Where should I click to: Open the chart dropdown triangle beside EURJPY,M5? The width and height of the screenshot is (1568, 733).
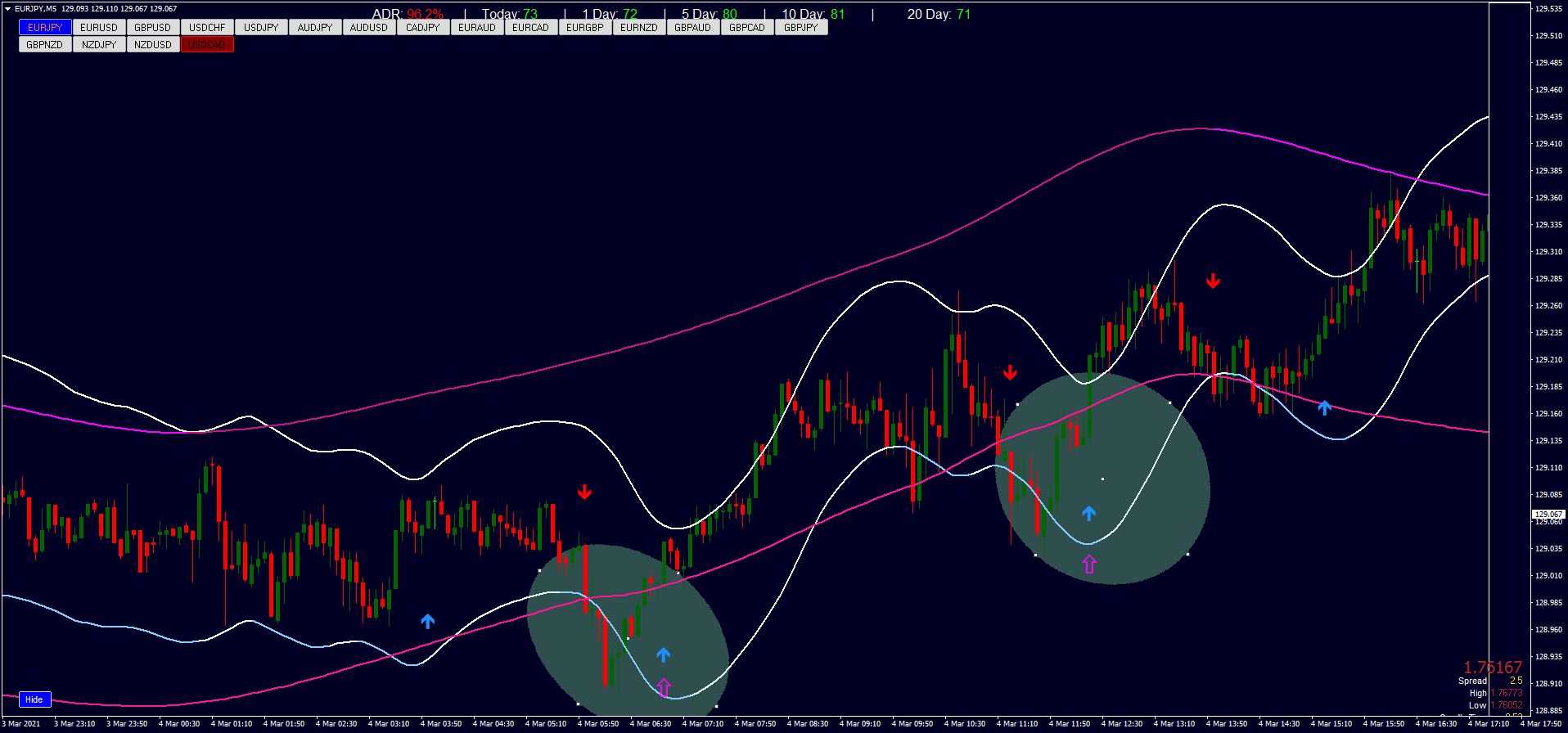coord(8,9)
